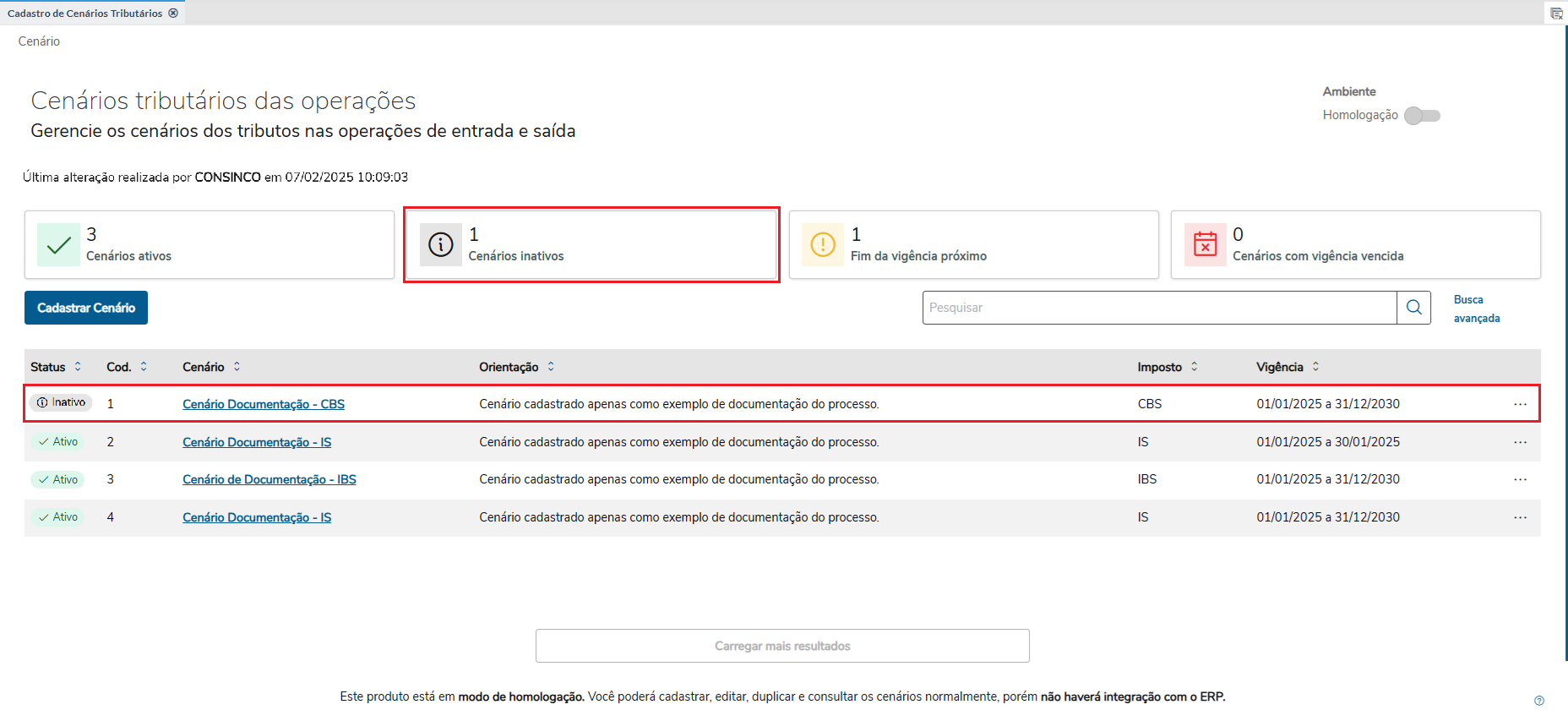Viewport: 1568px width, 721px height.
Task: Click the Busca avançada link
Action: tap(1476, 309)
